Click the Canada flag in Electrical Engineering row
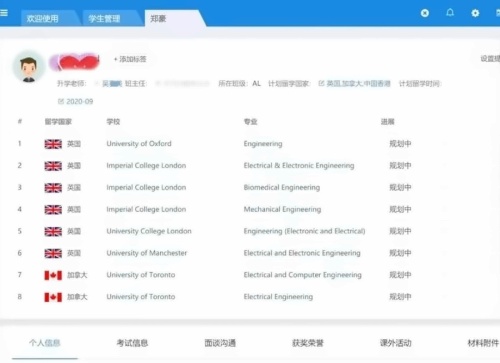 [x=53, y=297]
